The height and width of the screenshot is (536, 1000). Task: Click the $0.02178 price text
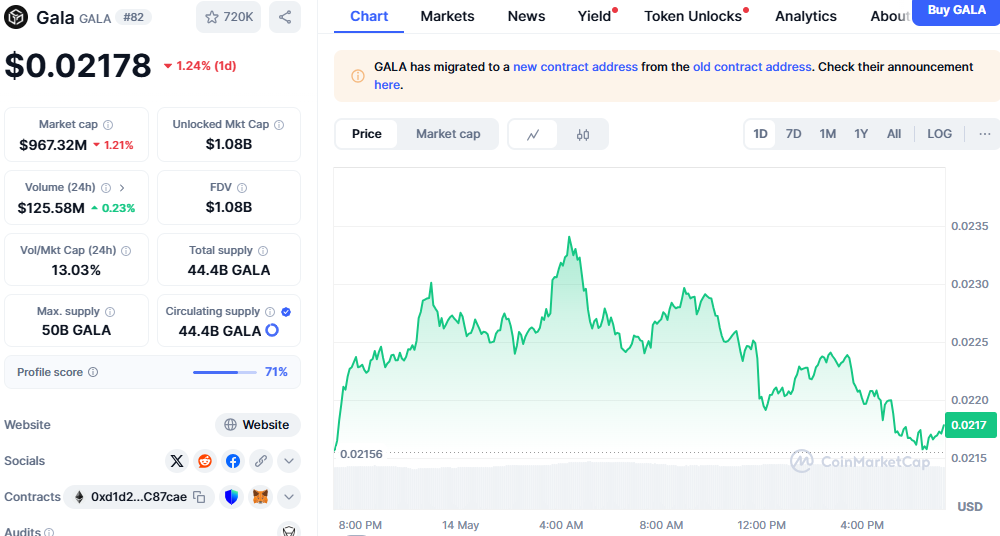click(78, 66)
